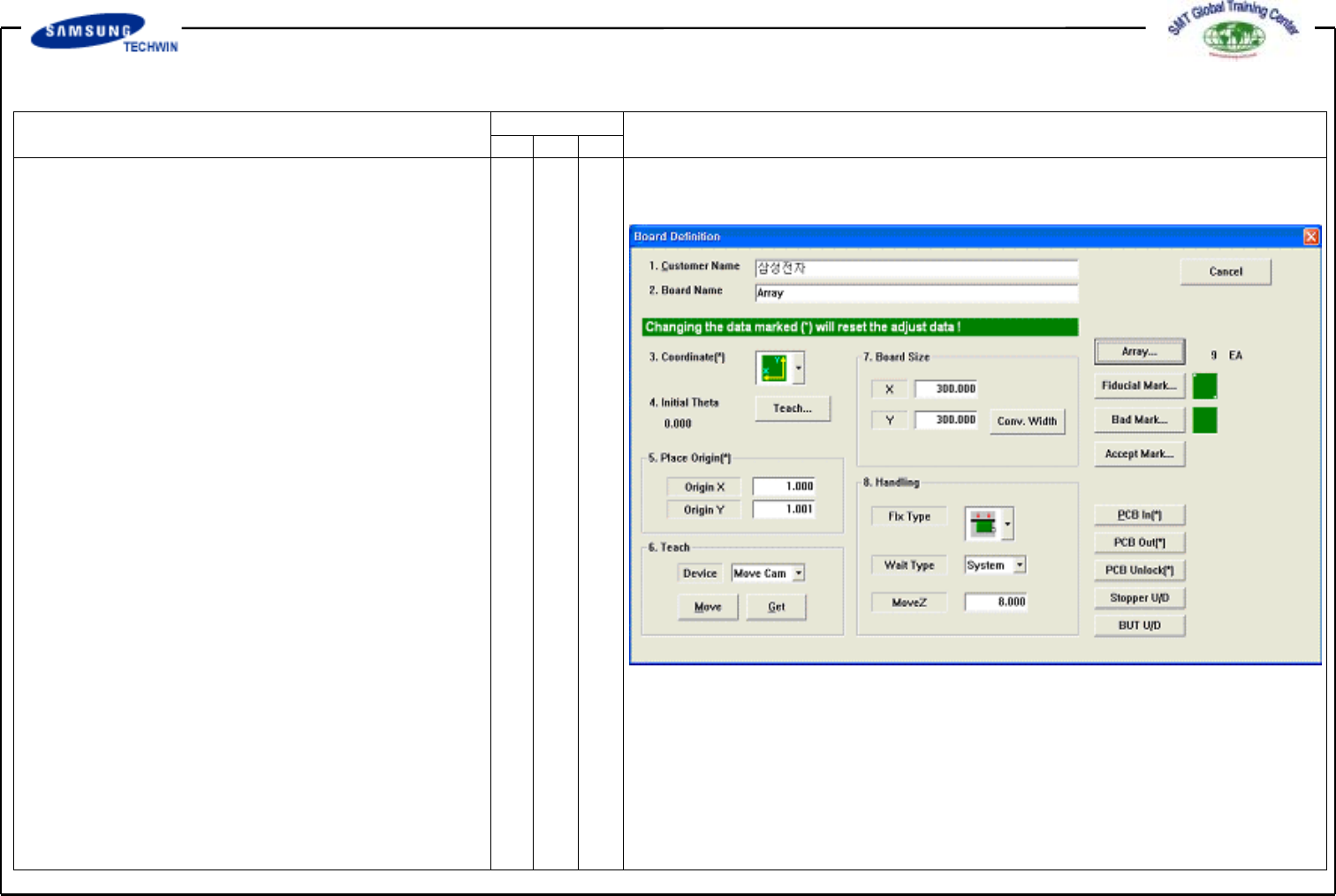This screenshot has width=1336, height=896.
Task: Click the Conv. Width button
Action: point(1027,421)
